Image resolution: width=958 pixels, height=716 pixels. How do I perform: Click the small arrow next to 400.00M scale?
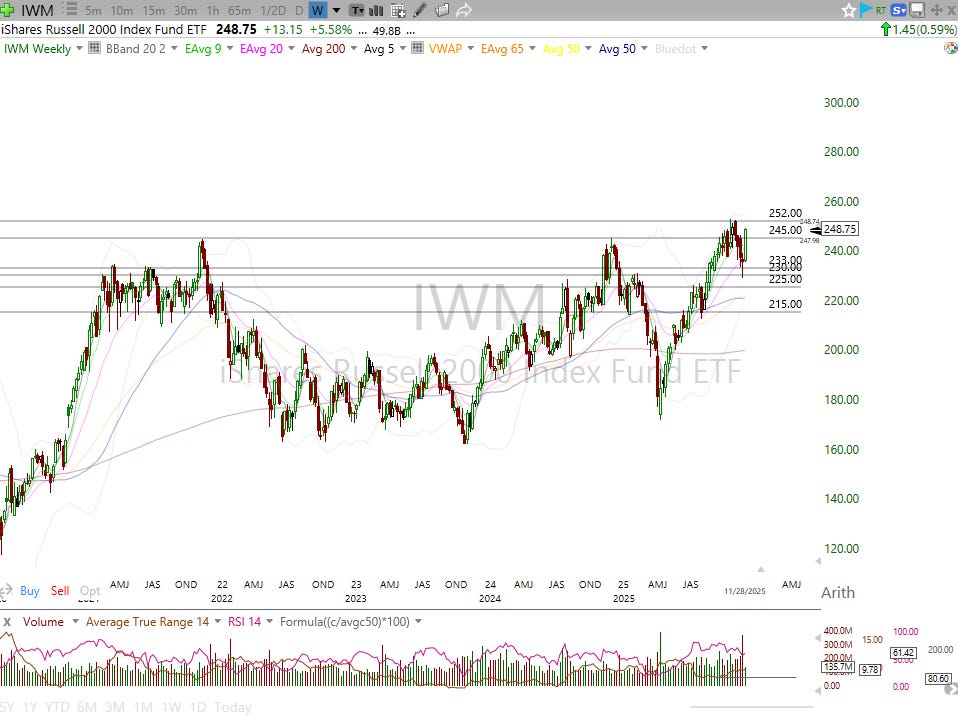point(818,638)
